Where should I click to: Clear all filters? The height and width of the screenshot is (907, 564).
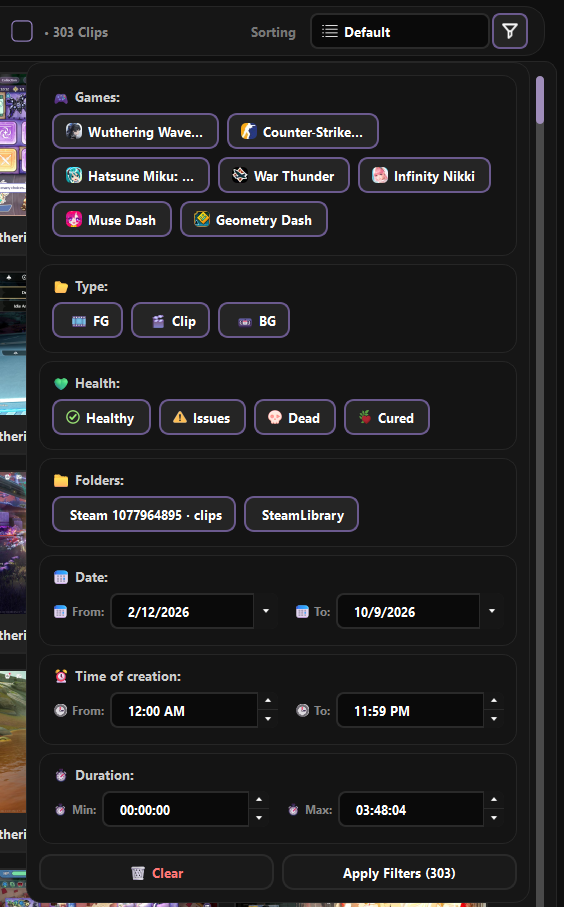tap(156, 872)
